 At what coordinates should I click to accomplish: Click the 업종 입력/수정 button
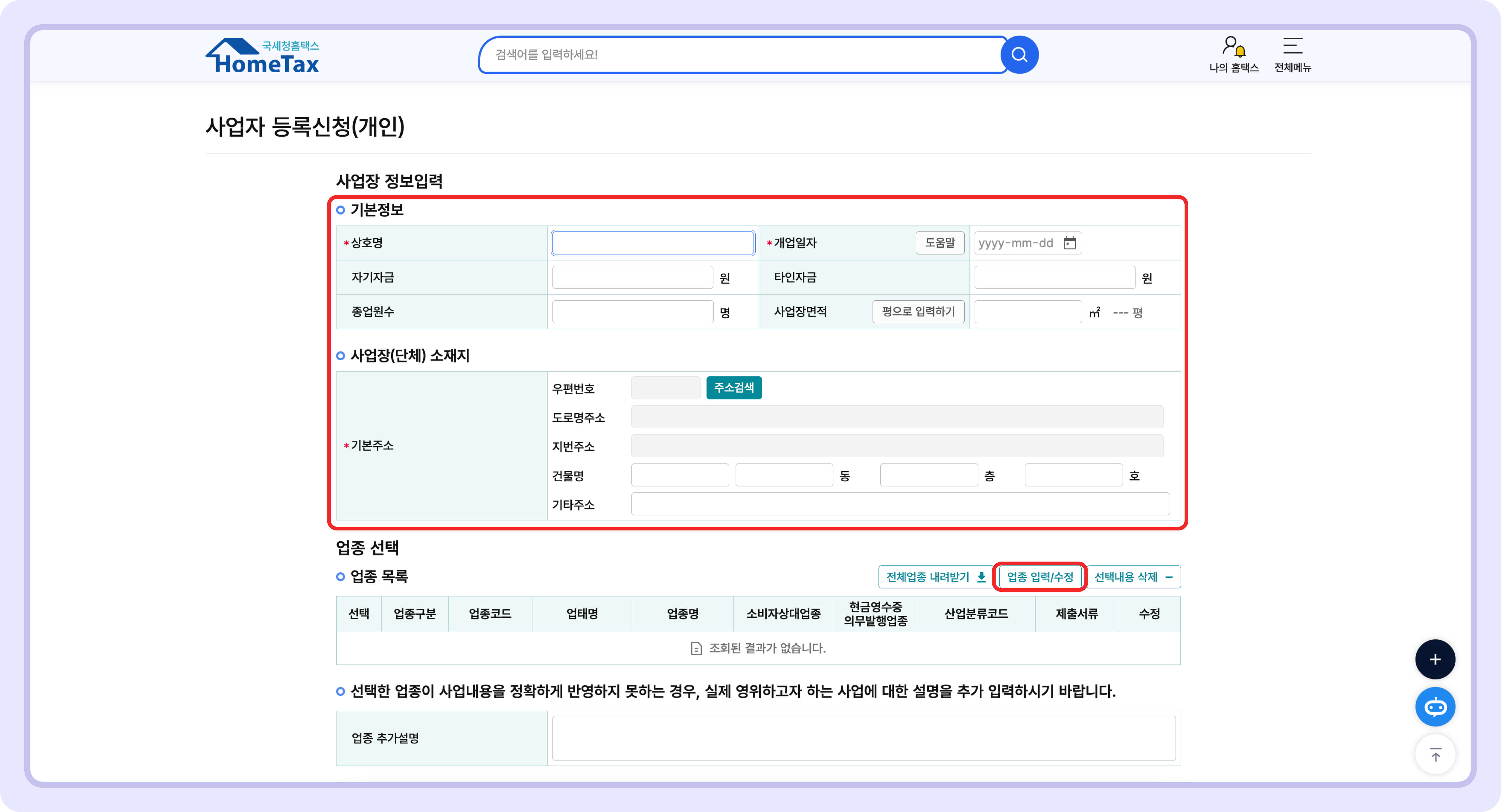pos(1040,577)
